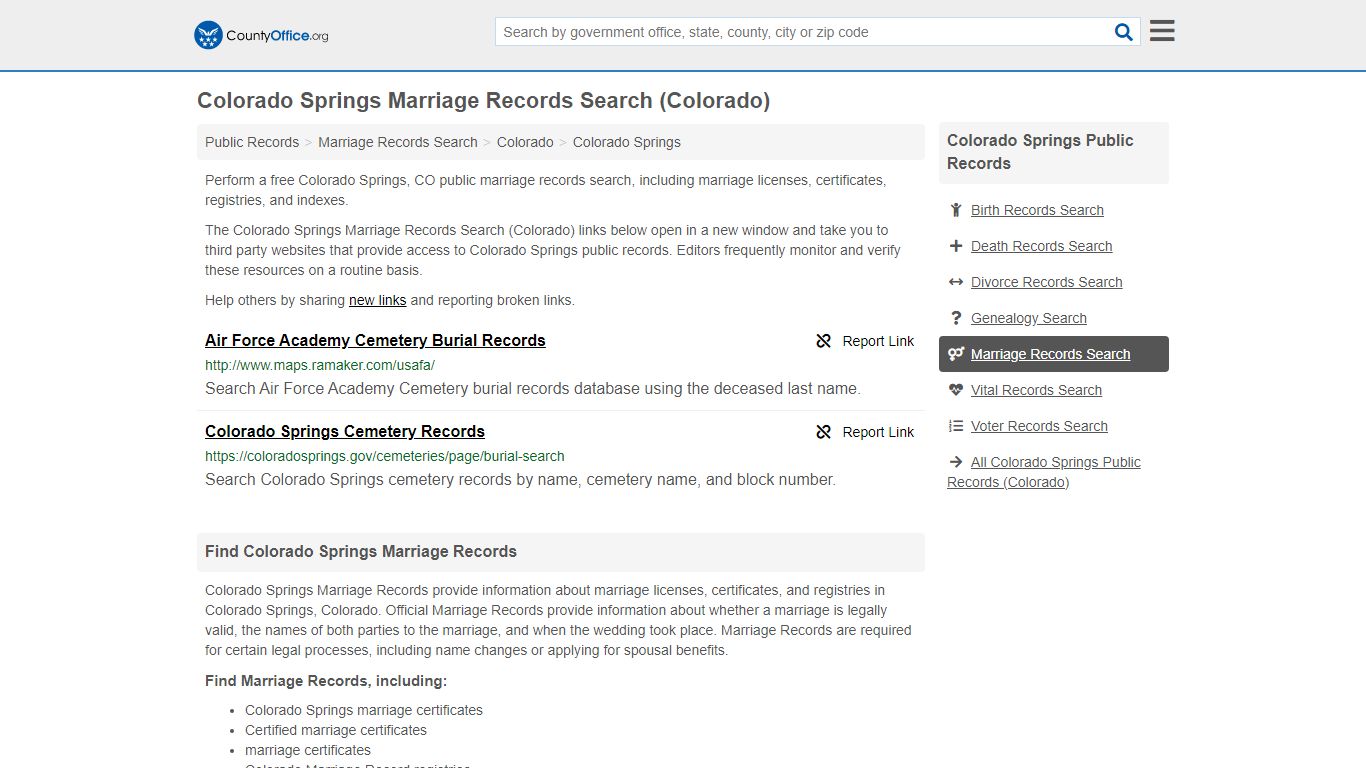Open Genealogy Search sidebar link
This screenshot has width=1366, height=768.
[1028, 318]
